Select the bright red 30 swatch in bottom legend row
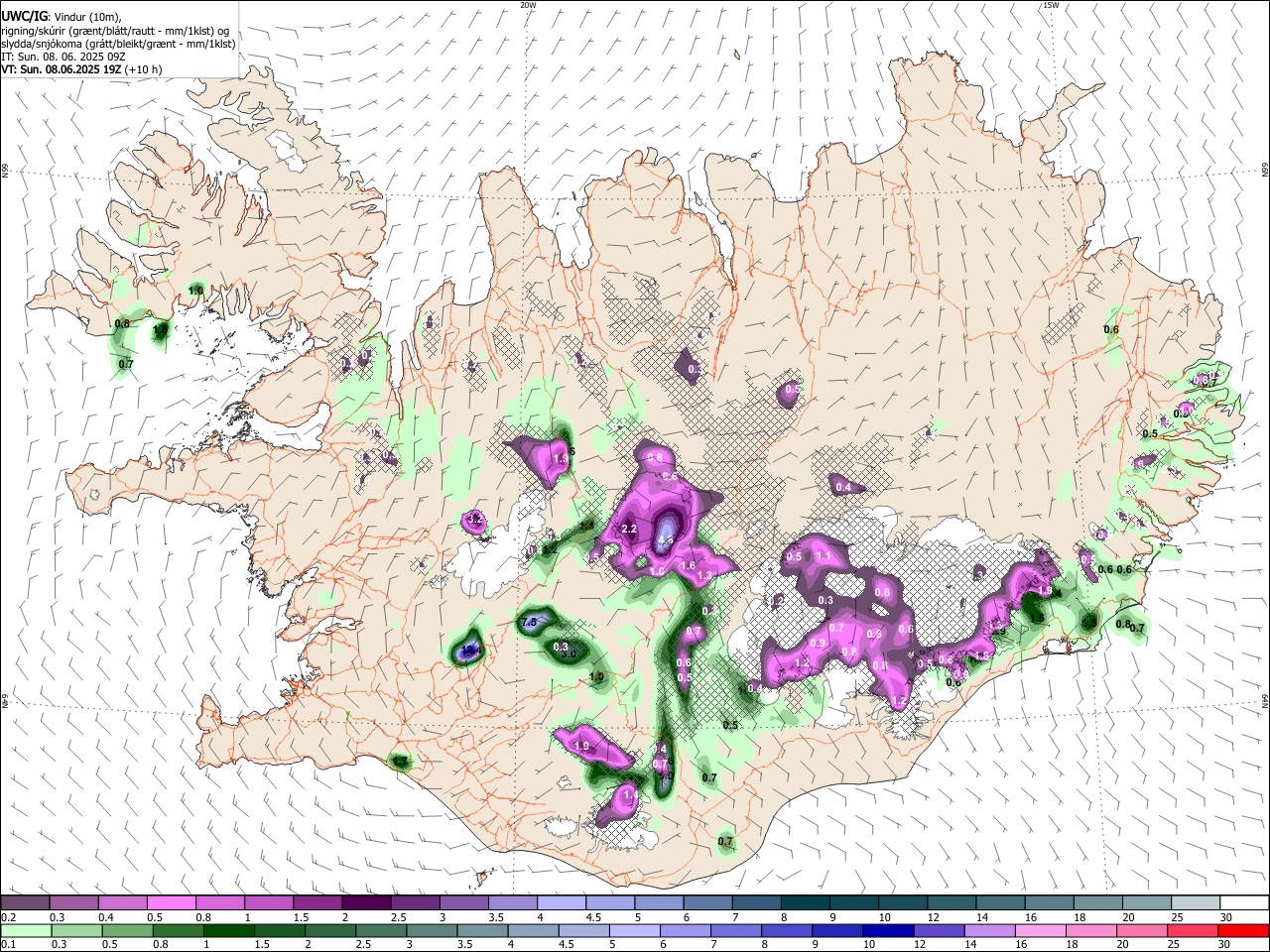Image resolution: width=1270 pixels, height=952 pixels. coord(1244,931)
